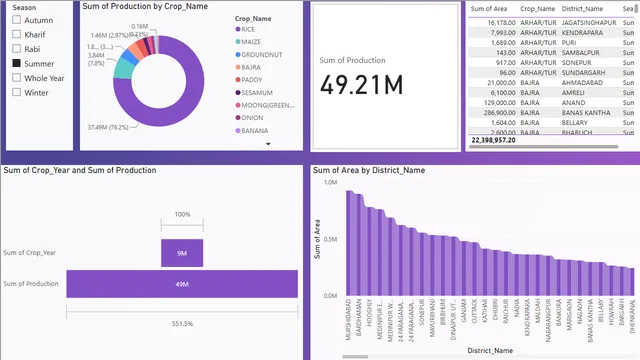Click the district chart's horizontal scrollbar
The image size is (640, 360).
[355, 357]
